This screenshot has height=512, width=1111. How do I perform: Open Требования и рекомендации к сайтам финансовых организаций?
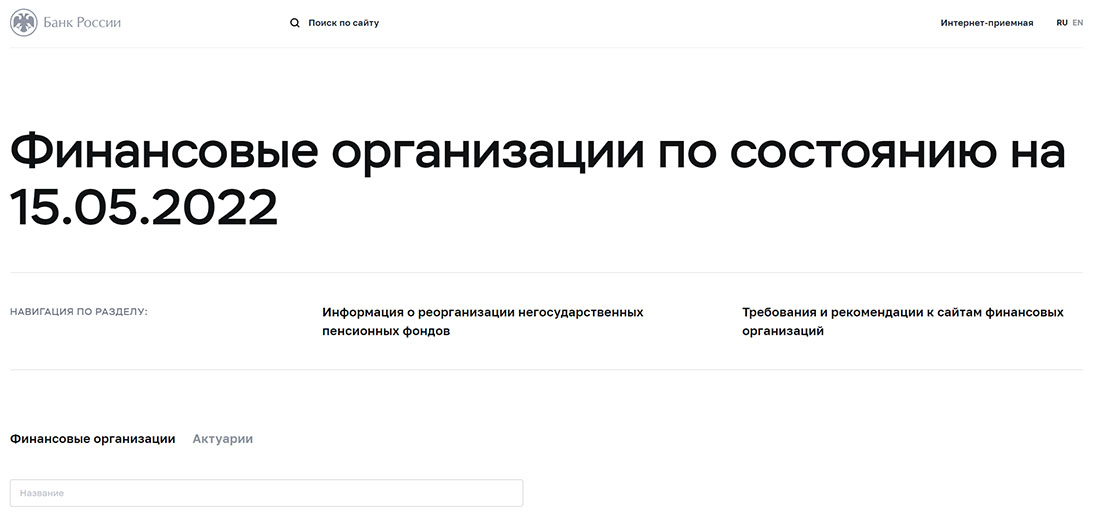[x=903, y=322]
